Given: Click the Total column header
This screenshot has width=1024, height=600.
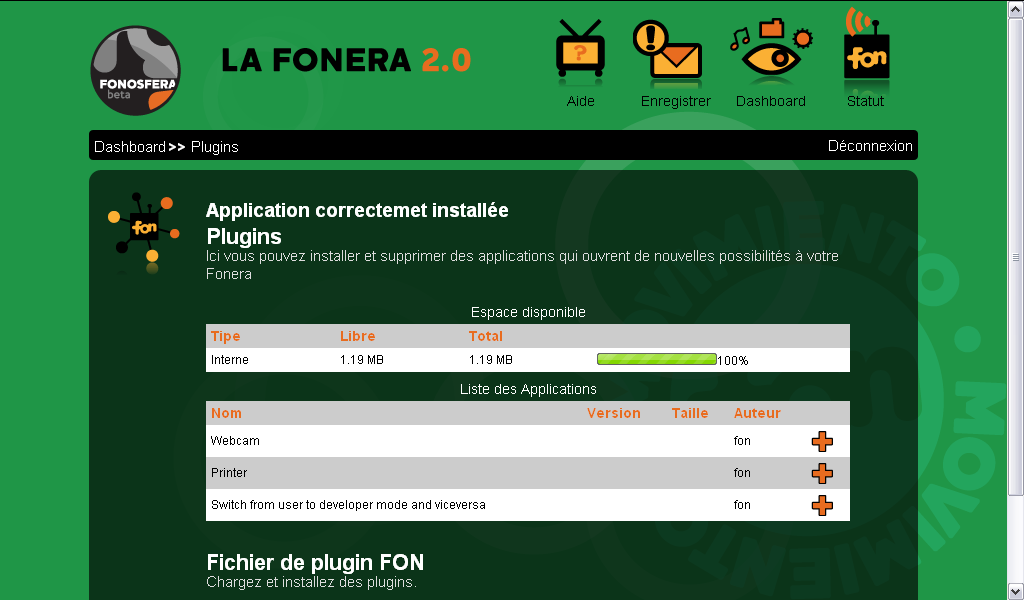Looking at the screenshot, I should [485, 336].
